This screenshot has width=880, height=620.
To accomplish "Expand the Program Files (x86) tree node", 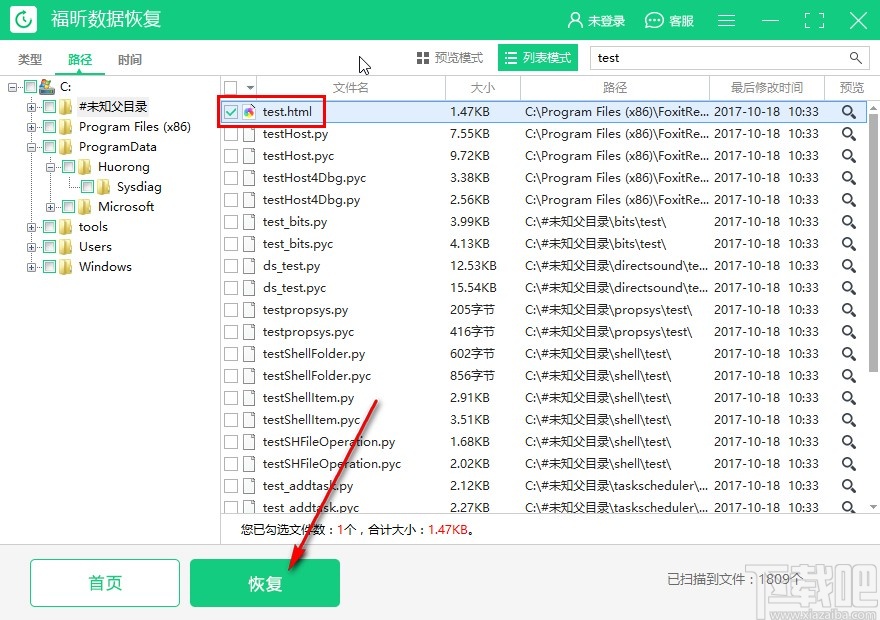I will (x=31, y=127).
